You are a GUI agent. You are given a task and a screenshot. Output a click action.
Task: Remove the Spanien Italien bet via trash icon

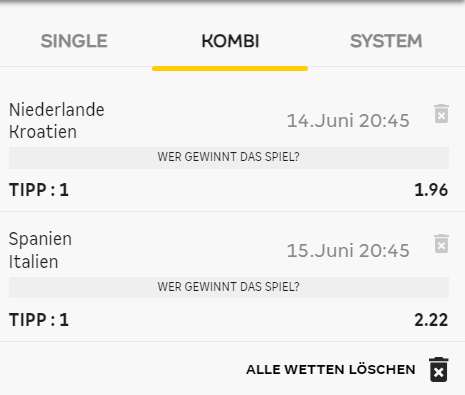click(441, 244)
